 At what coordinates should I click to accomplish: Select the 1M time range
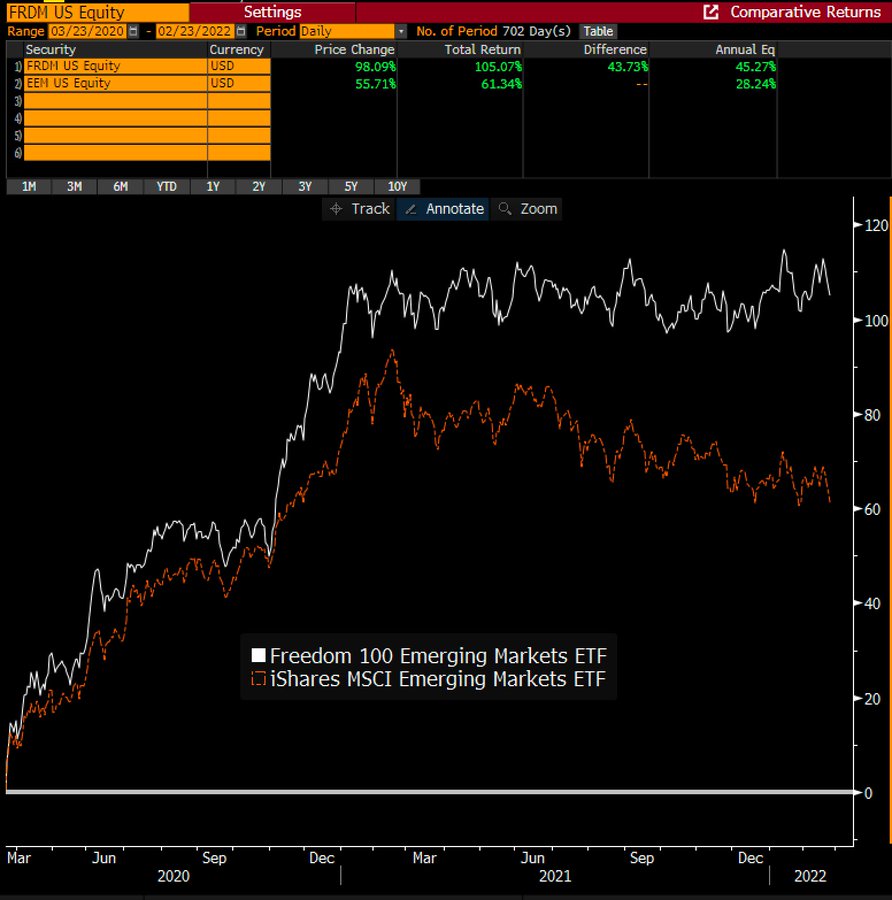[x=29, y=187]
